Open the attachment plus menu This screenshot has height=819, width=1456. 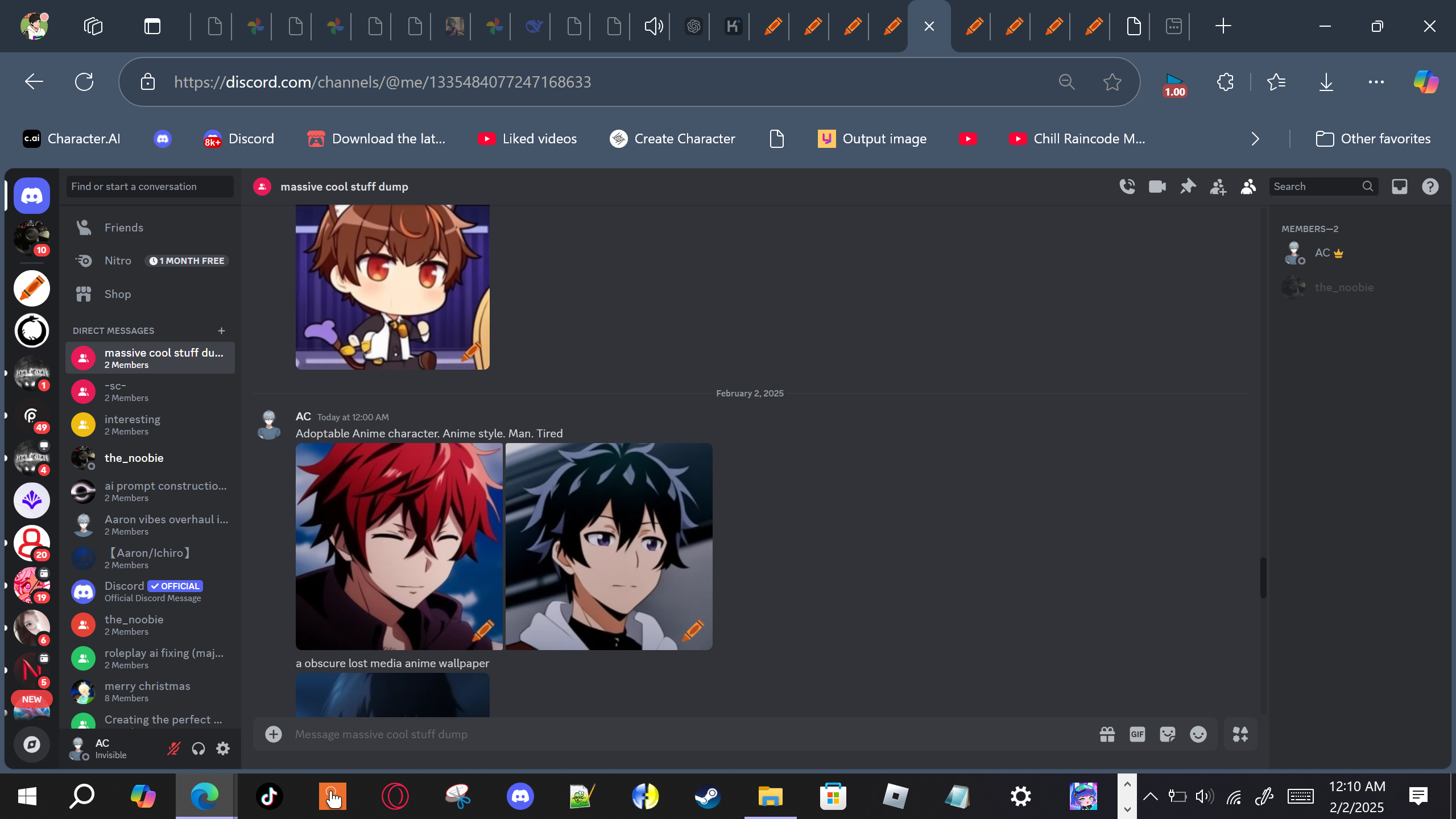(x=274, y=734)
